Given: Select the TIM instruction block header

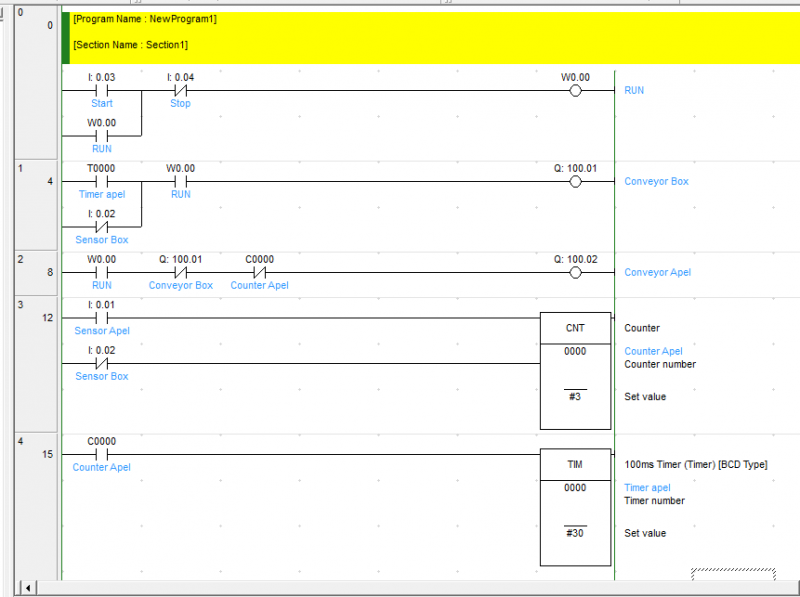Looking at the screenshot, I should pyautogui.click(x=575, y=464).
